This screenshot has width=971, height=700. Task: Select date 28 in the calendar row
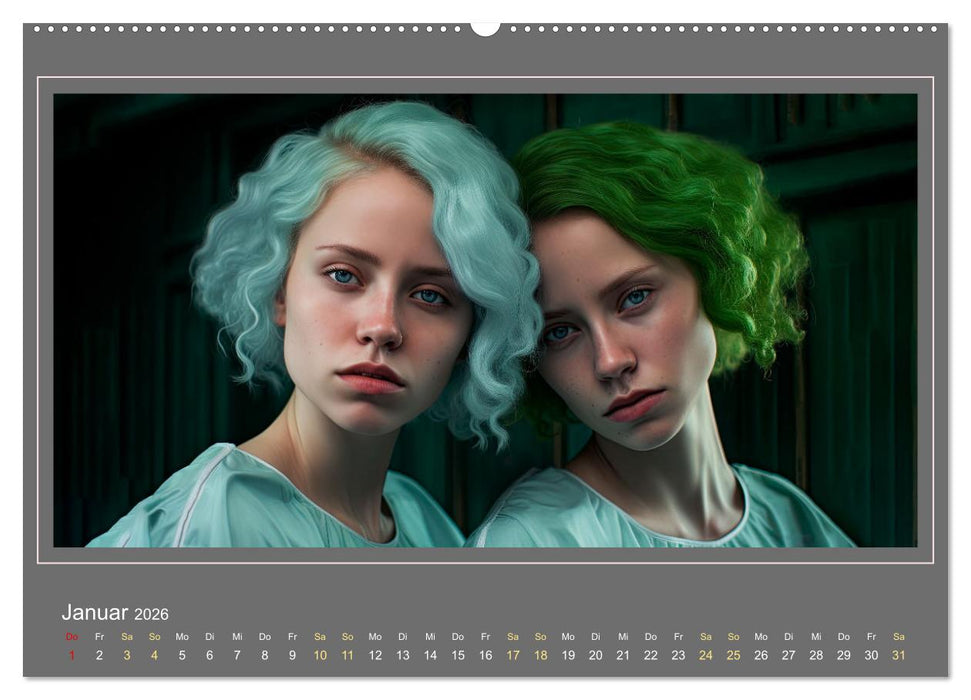point(816,655)
